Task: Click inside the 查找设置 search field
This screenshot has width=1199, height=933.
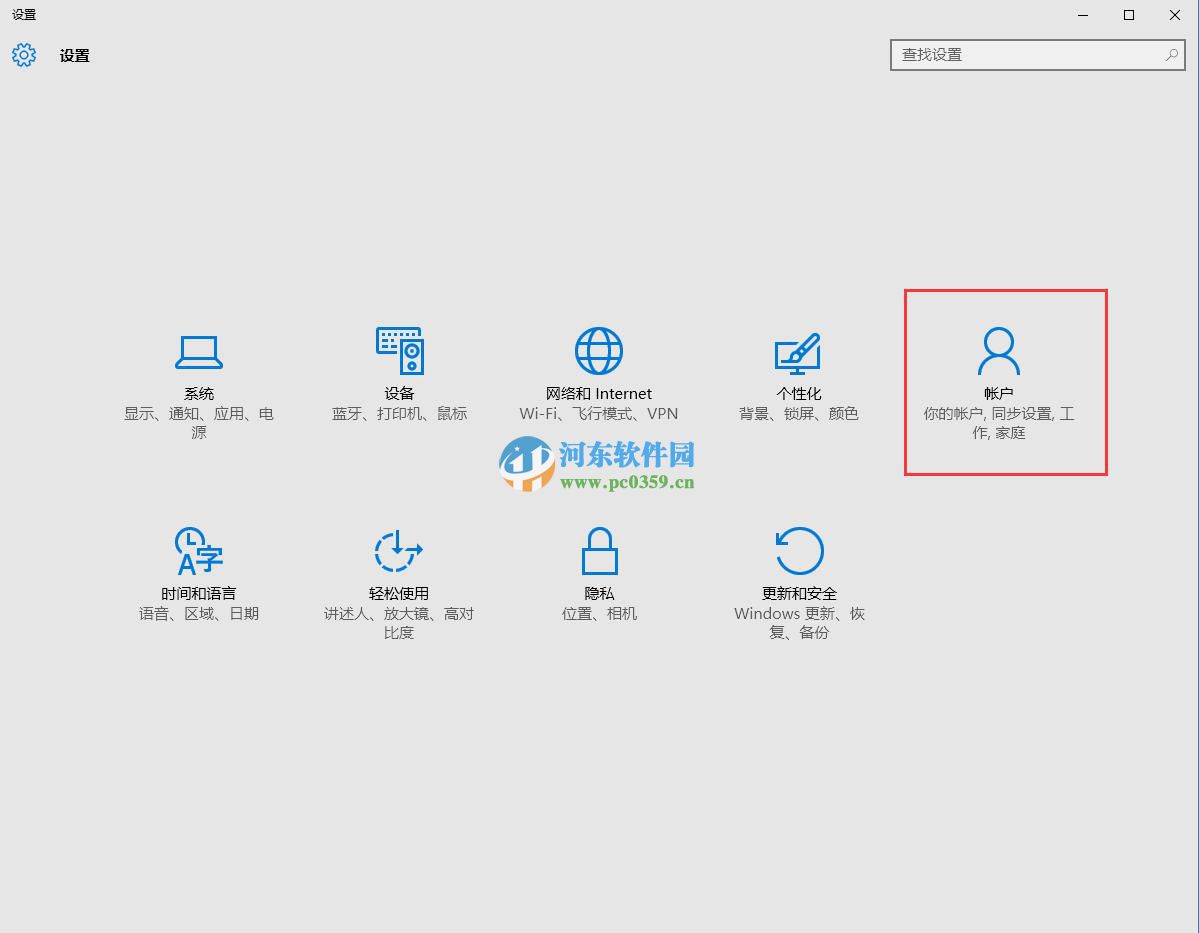Action: tap(1020, 55)
